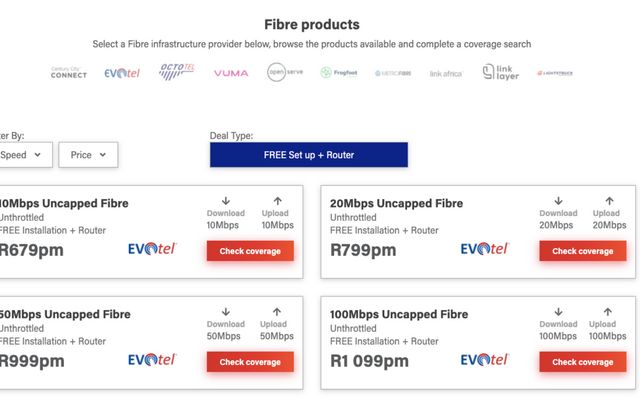Image resolution: width=640 pixels, height=400 pixels.
Task: Choose the Frogfoot provider logo
Action: click(339, 73)
